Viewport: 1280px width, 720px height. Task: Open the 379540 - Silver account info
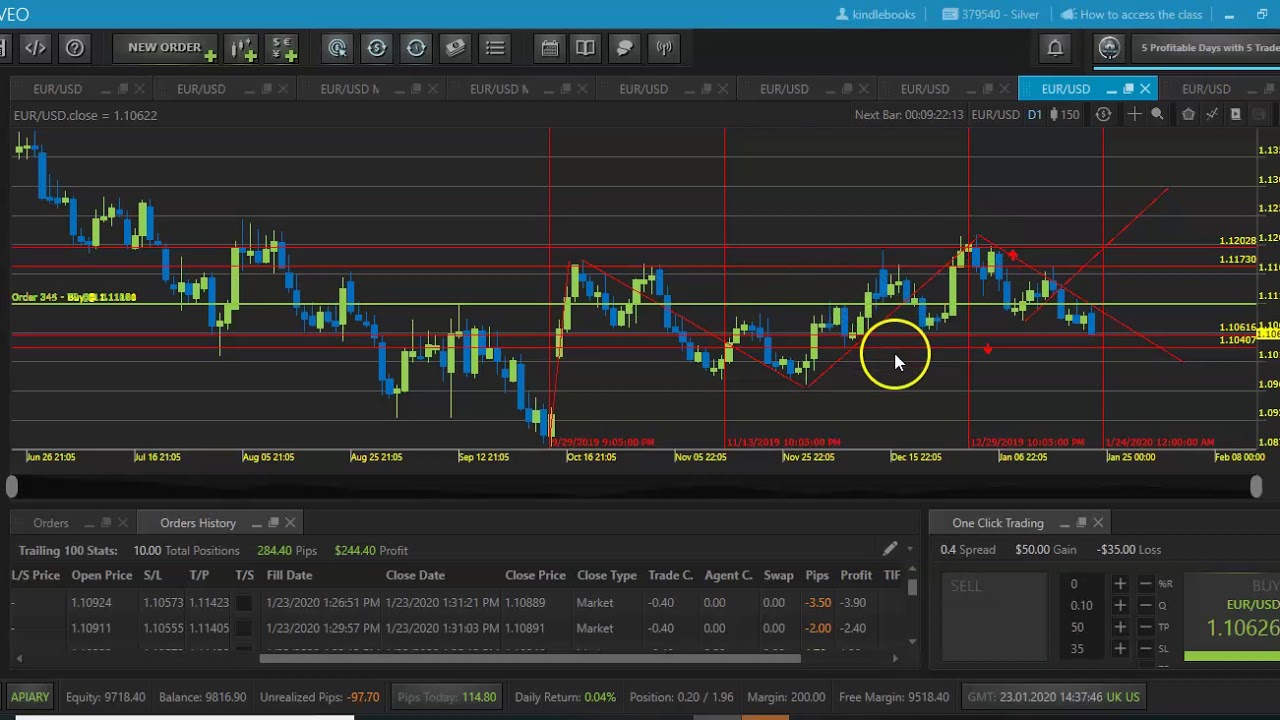coord(990,14)
